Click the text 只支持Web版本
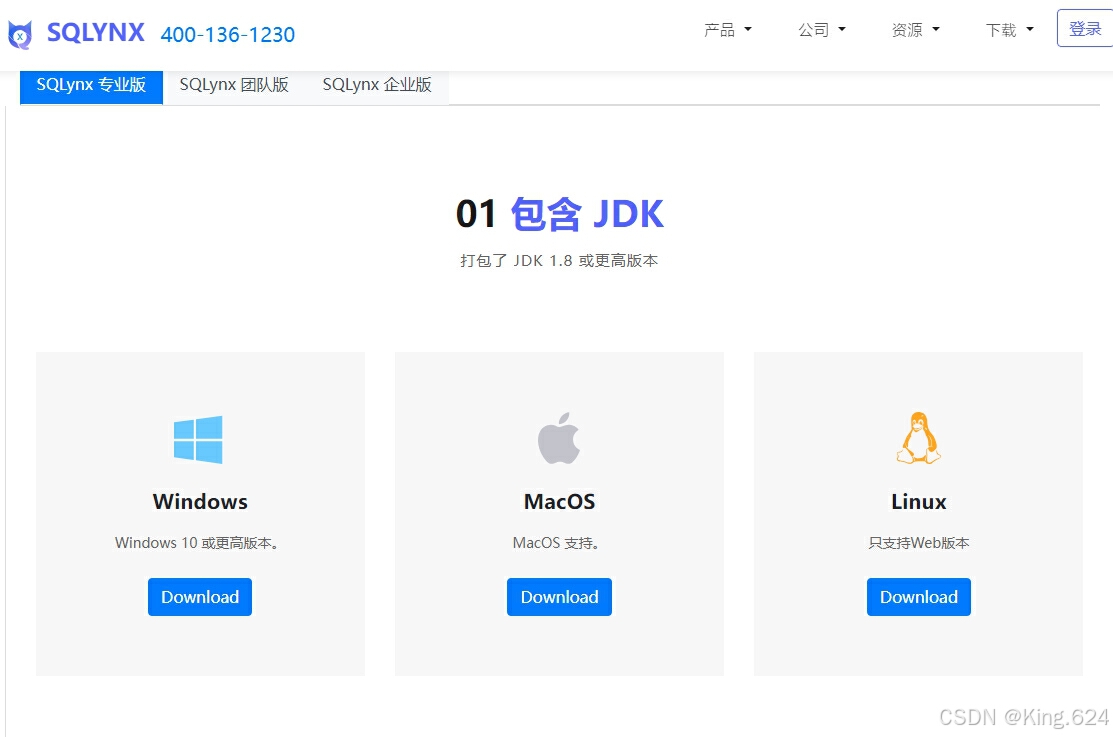This screenshot has height=737, width=1113. [x=919, y=543]
